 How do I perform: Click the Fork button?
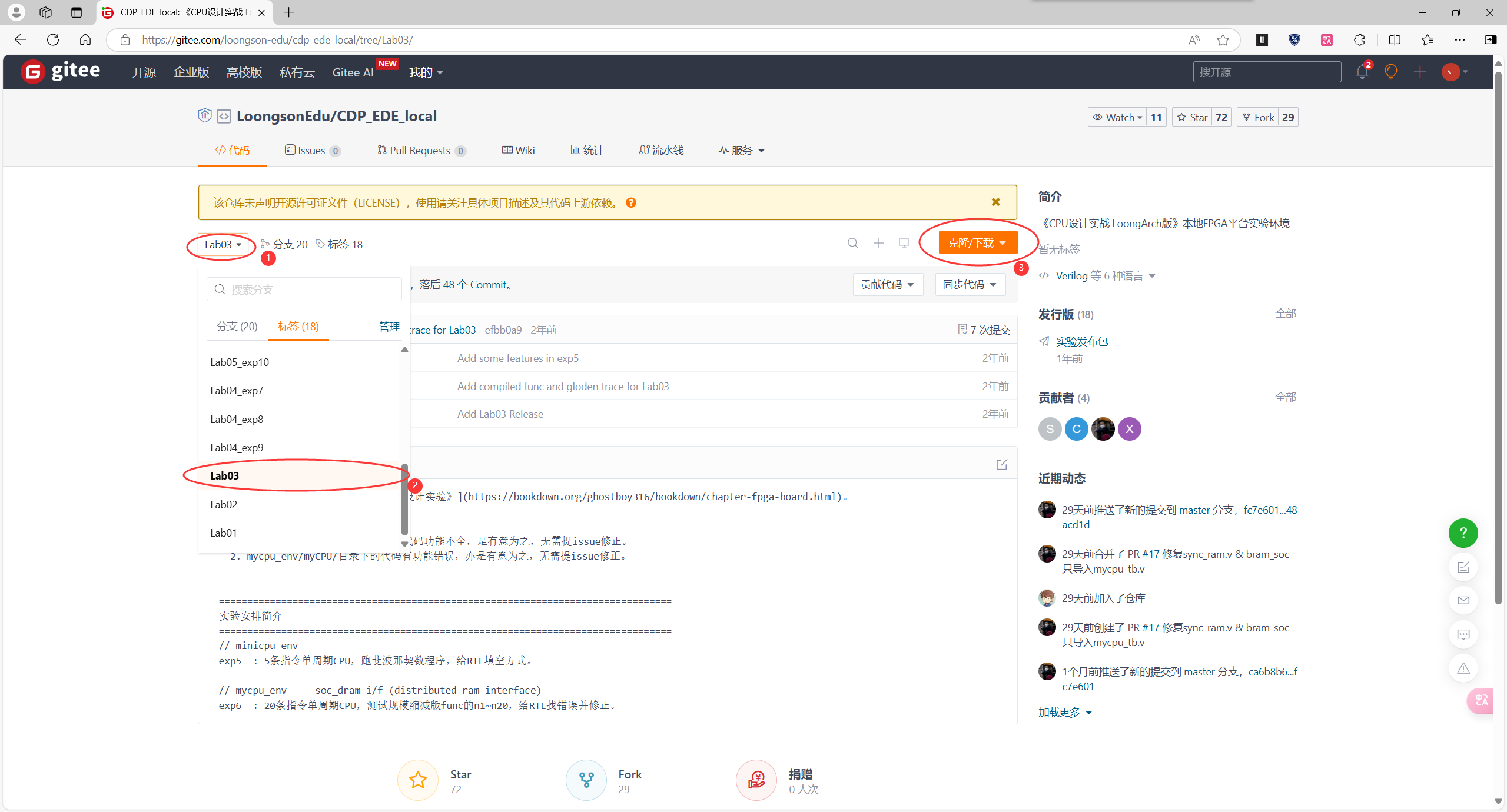pos(1258,117)
